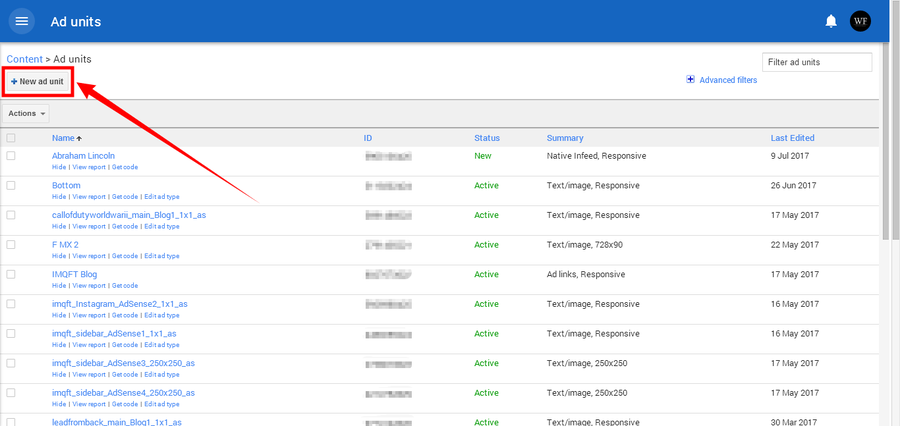Viewport: 900px width, 426px height.
Task: Focus the Filter ad units field
Action: 817,62
